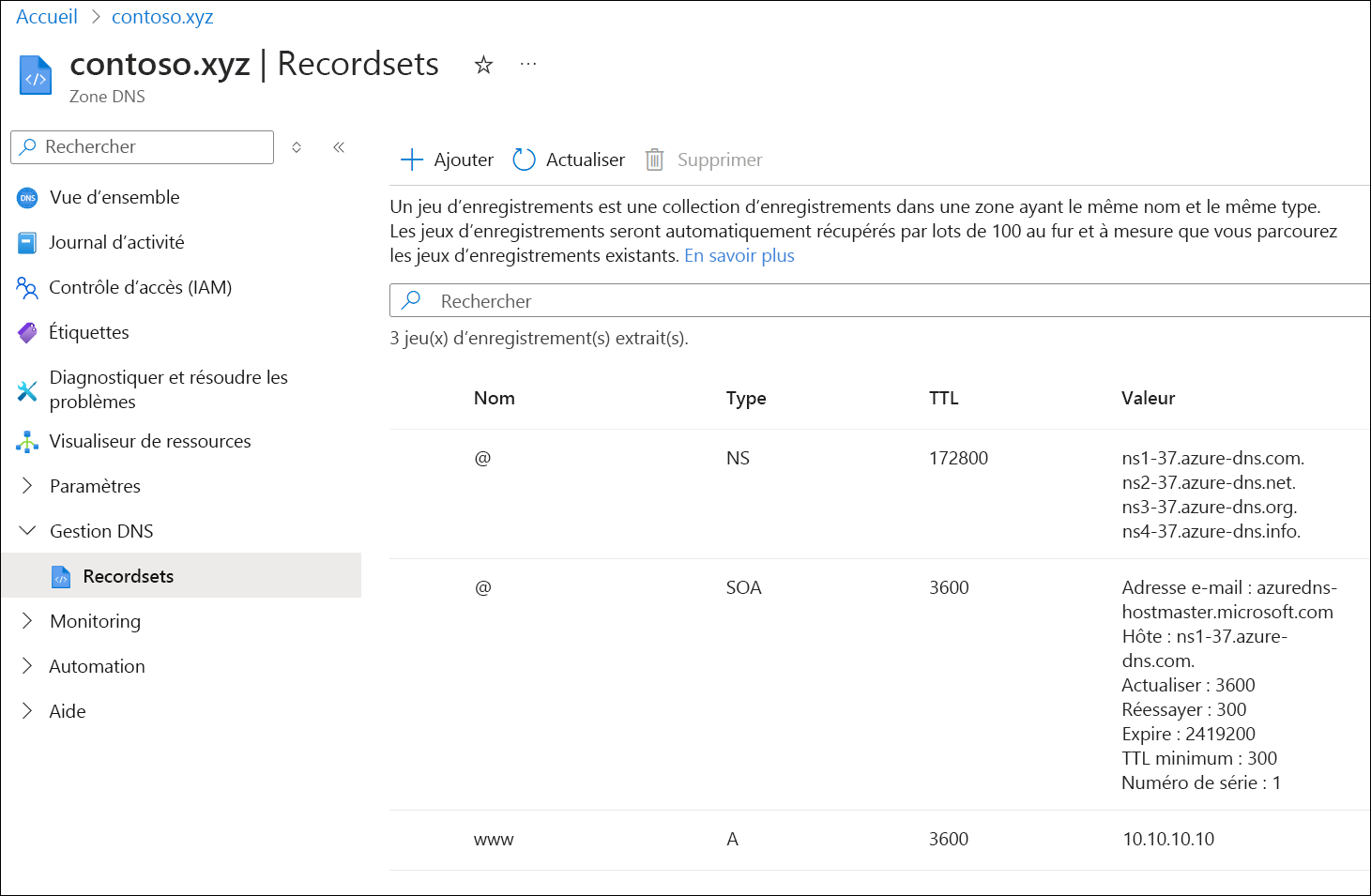Viewport: 1371px width, 896px height.
Task: Click the En savoir plus link
Action: (x=739, y=255)
